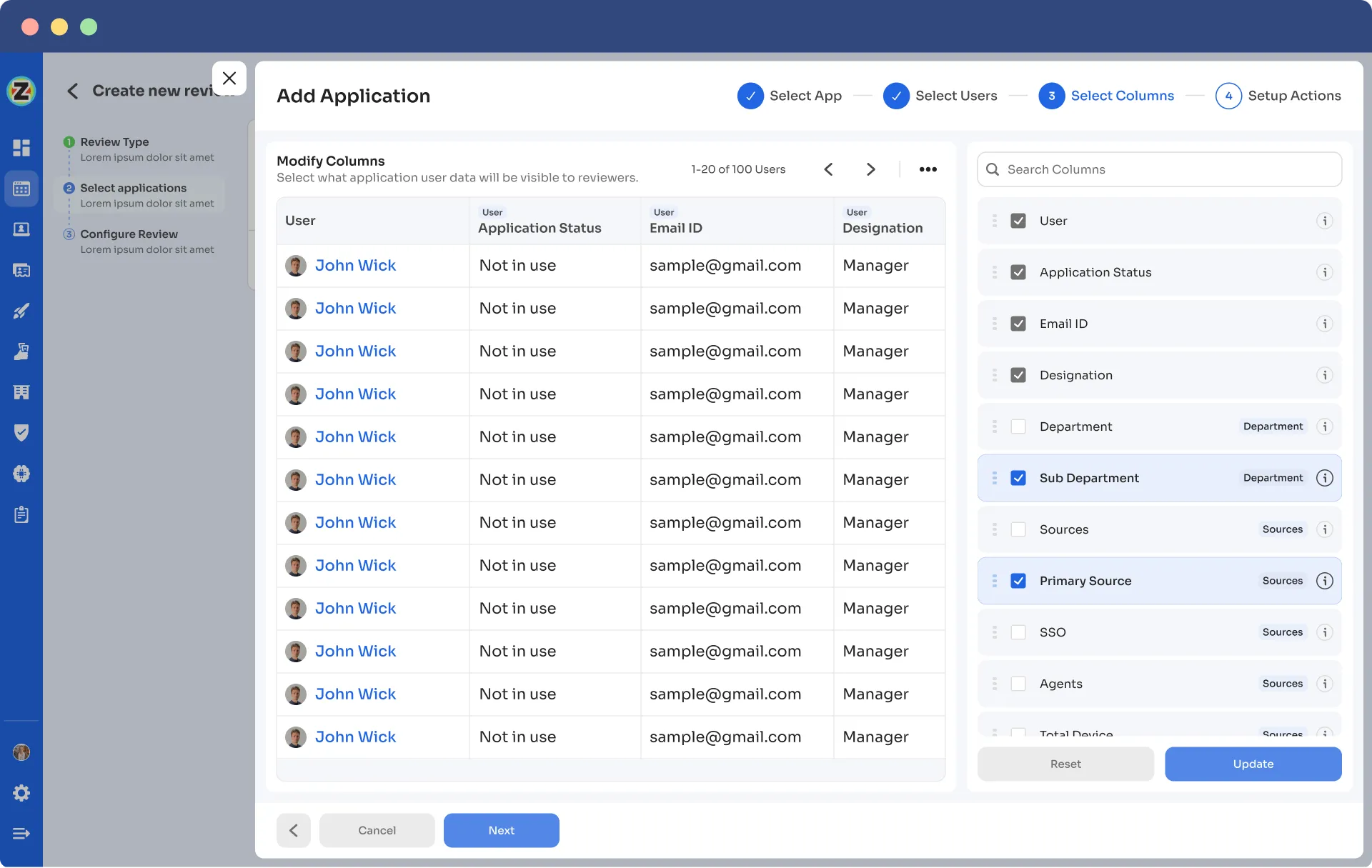Show info for Email ID column
Screen dimensions: 1372x868
pyautogui.click(x=1325, y=324)
